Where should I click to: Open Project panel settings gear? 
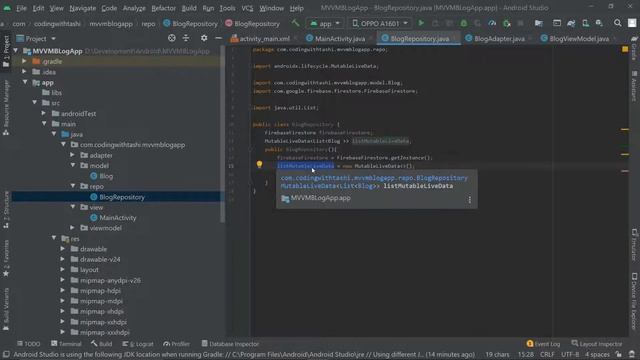(x=204, y=38)
